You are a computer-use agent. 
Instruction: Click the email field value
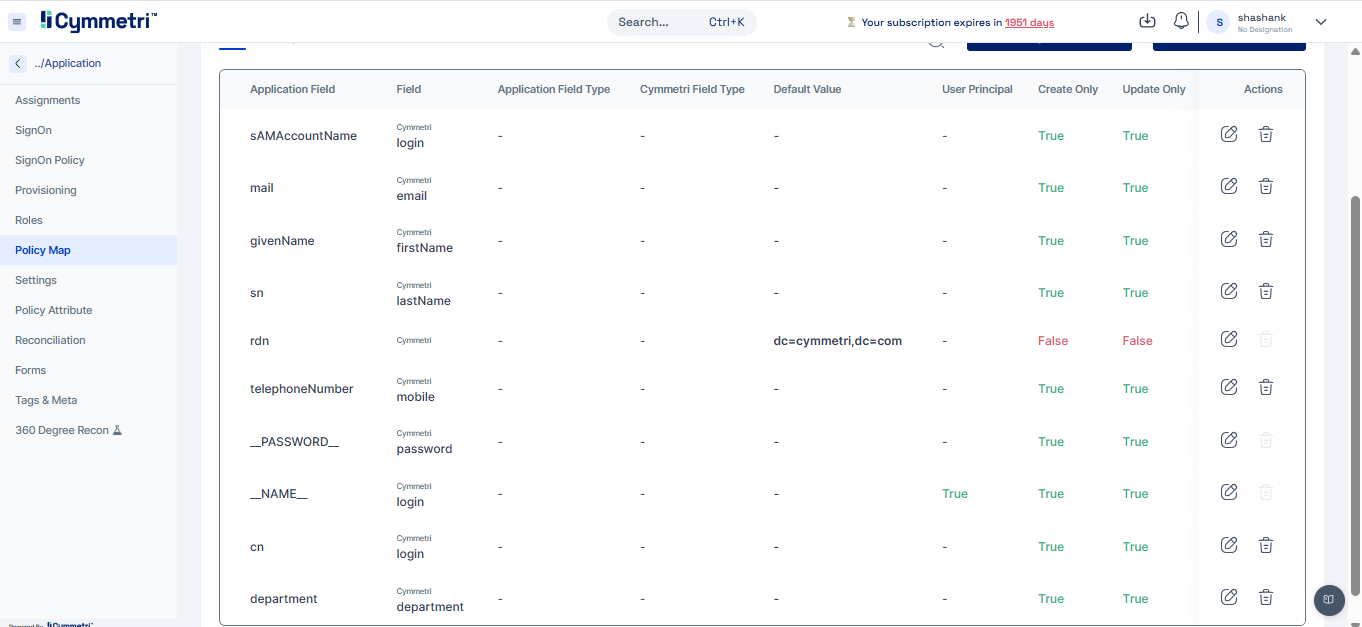click(x=412, y=196)
